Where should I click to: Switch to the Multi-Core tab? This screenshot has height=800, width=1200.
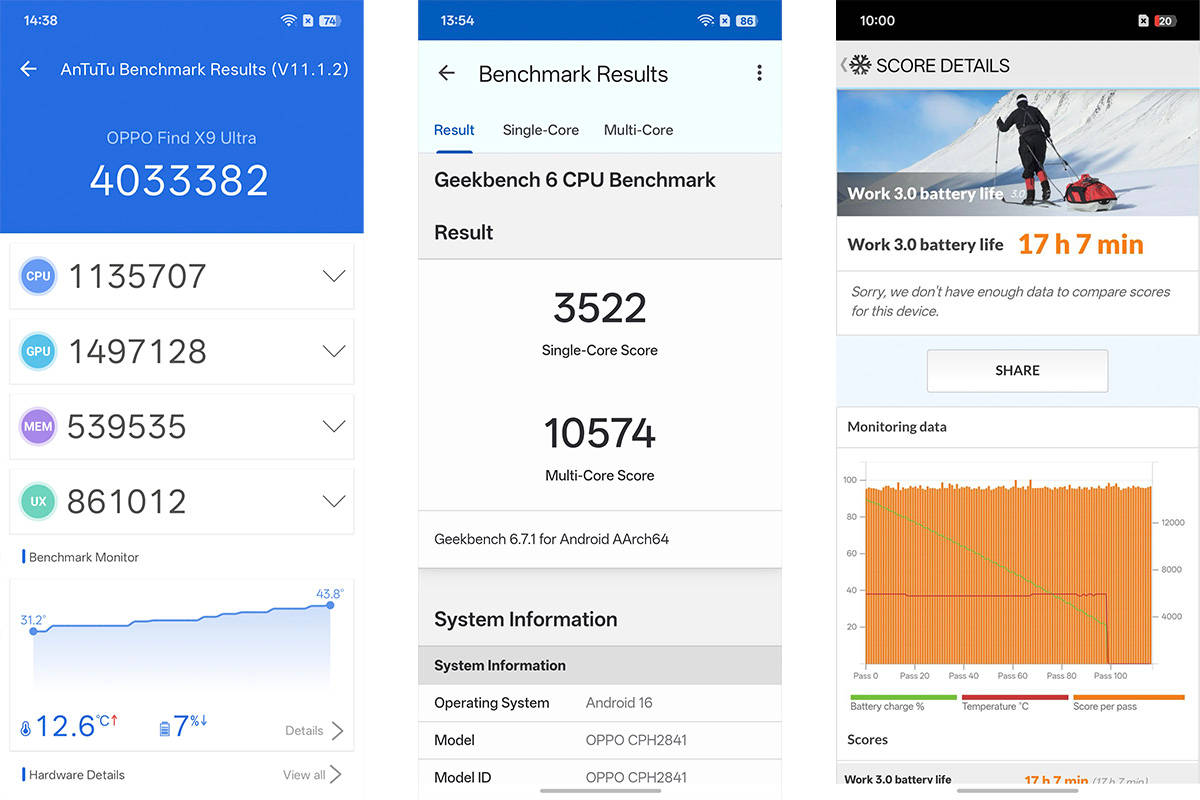(638, 130)
